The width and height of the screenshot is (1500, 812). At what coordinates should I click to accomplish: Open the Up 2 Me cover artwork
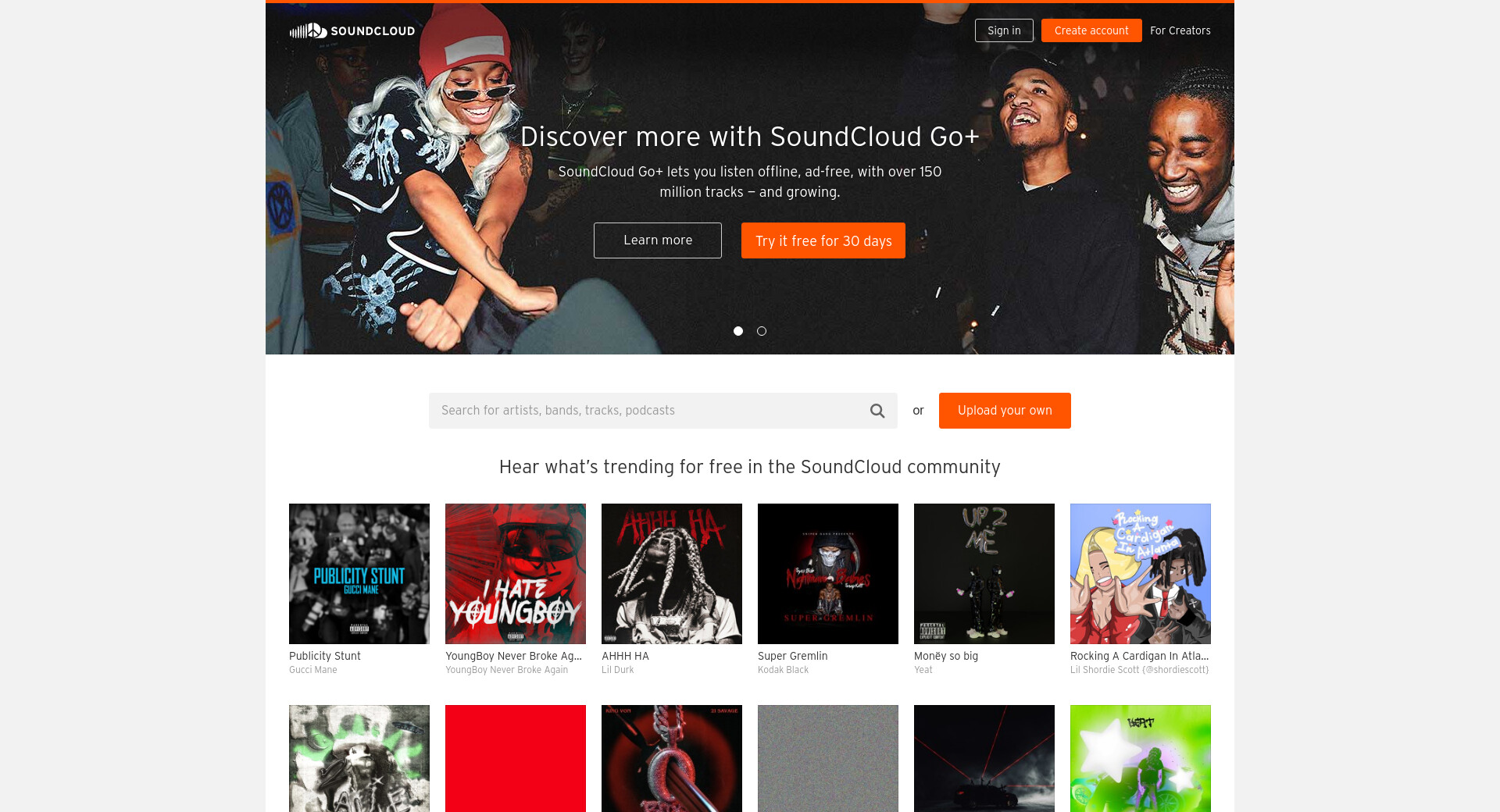984,574
